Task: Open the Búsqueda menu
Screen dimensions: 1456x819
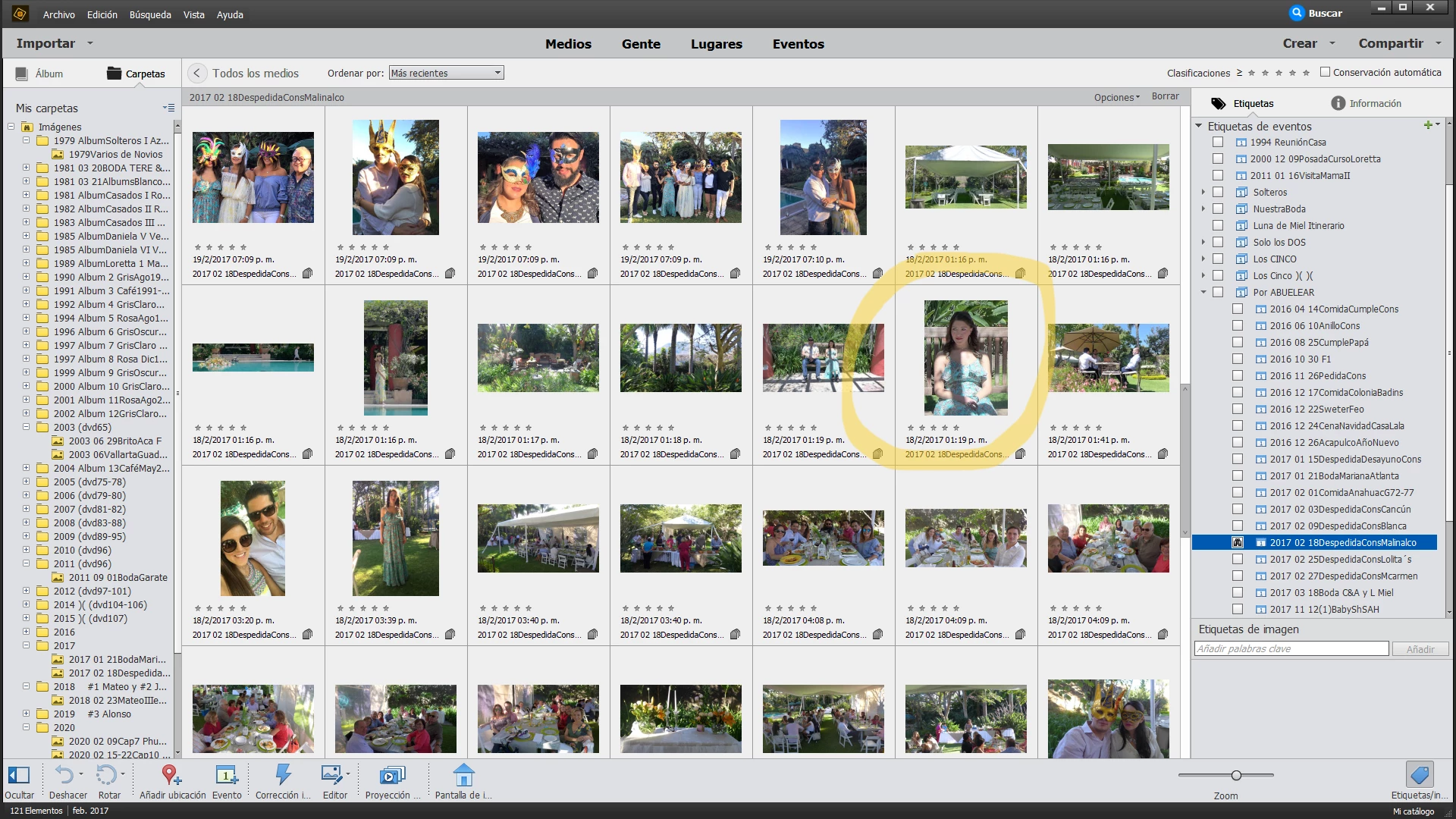Action: (150, 14)
